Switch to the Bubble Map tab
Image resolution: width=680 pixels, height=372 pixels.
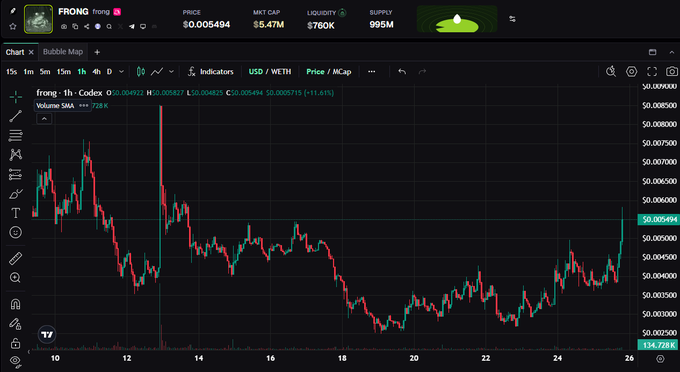[63, 52]
